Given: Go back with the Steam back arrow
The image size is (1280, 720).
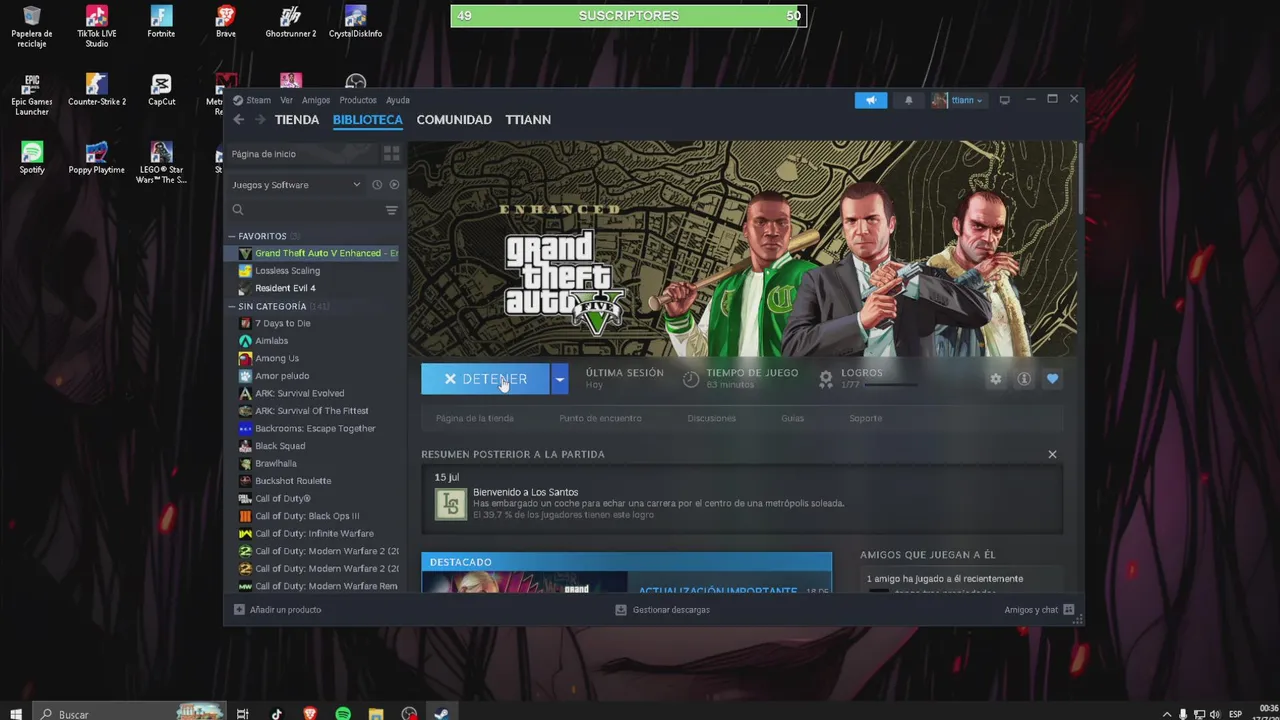Looking at the screenshot, I should 238,120.
